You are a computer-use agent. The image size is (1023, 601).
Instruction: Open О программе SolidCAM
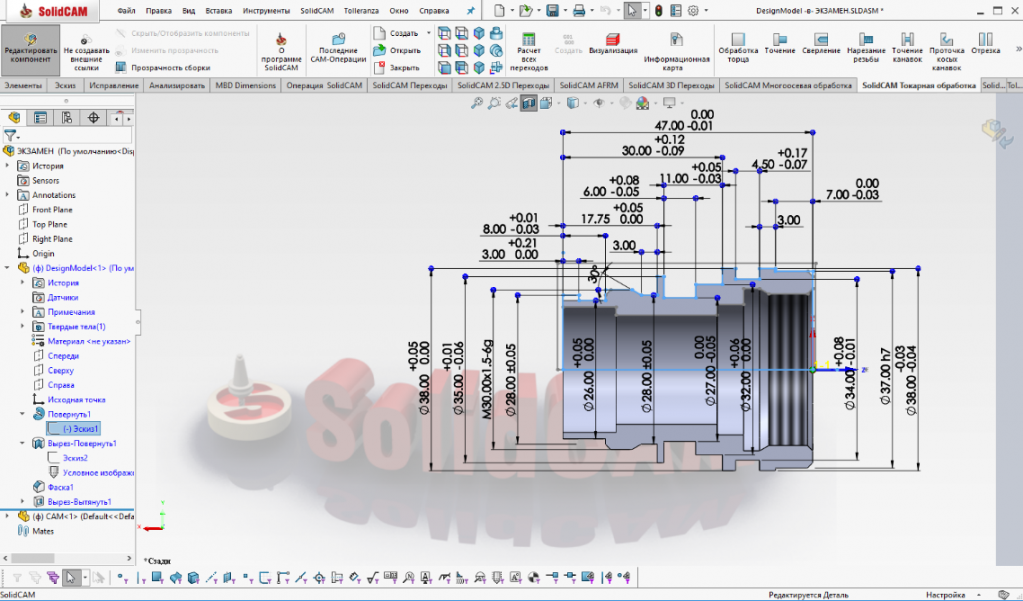tap(281, 51)
